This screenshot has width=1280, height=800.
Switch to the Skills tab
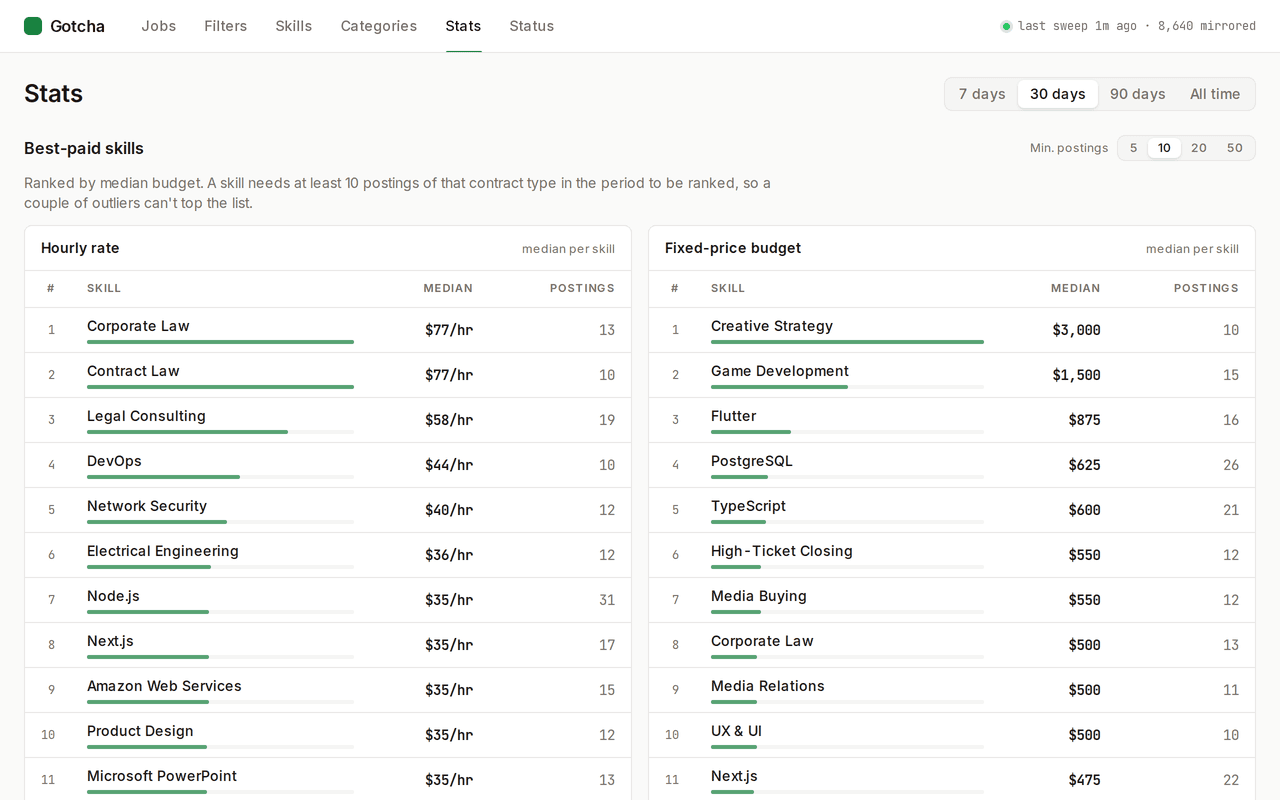294,26
